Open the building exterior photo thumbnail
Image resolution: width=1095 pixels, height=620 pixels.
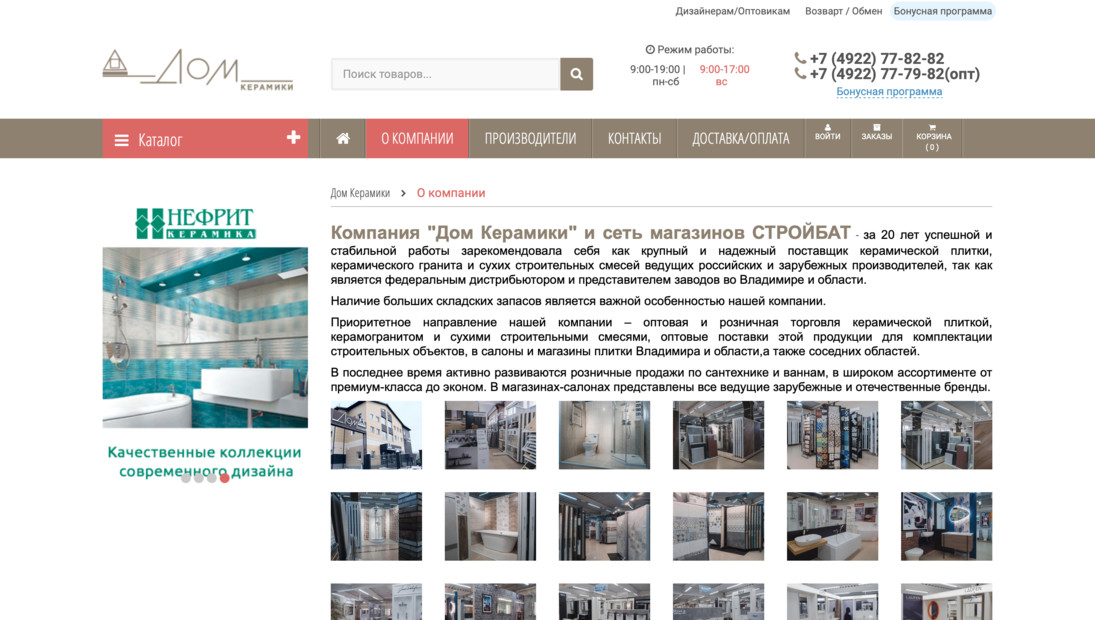click(376, 435)
